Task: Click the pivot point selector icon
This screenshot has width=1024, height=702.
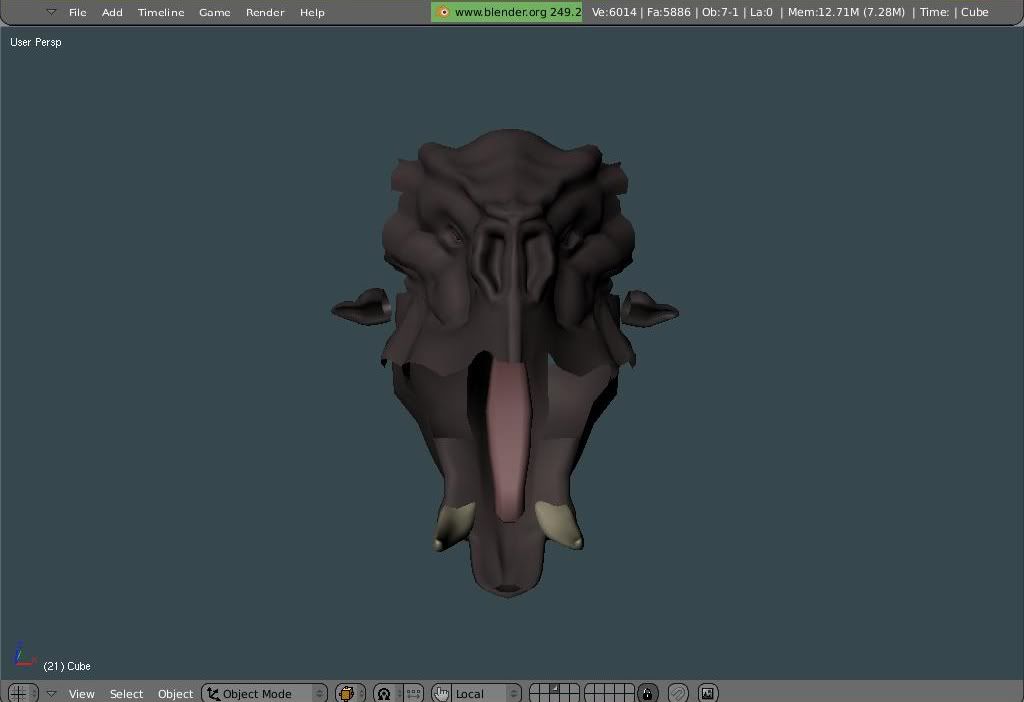Action: click(384, 693)
